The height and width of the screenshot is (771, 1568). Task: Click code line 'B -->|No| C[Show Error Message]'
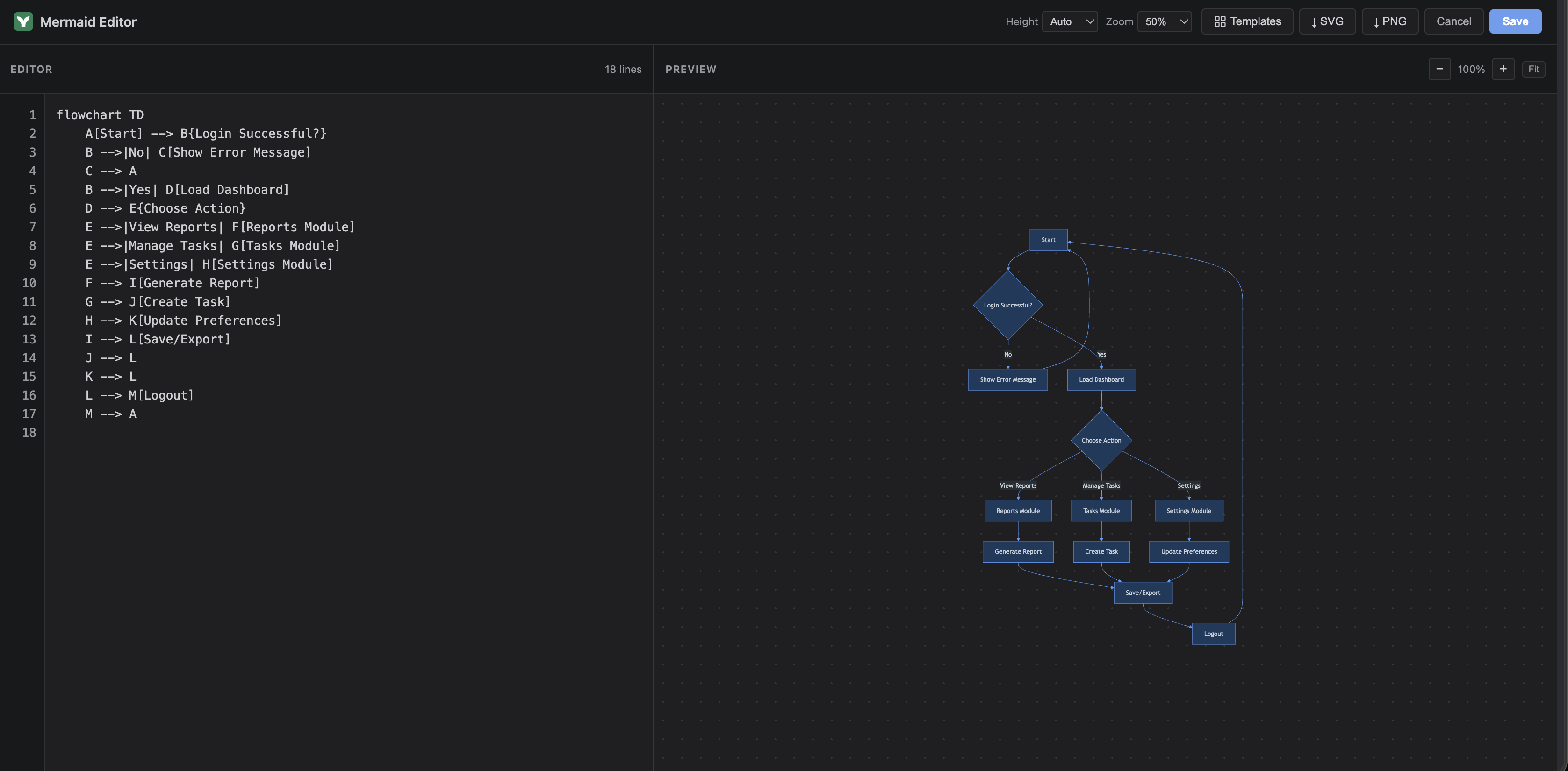click(198, 152)
